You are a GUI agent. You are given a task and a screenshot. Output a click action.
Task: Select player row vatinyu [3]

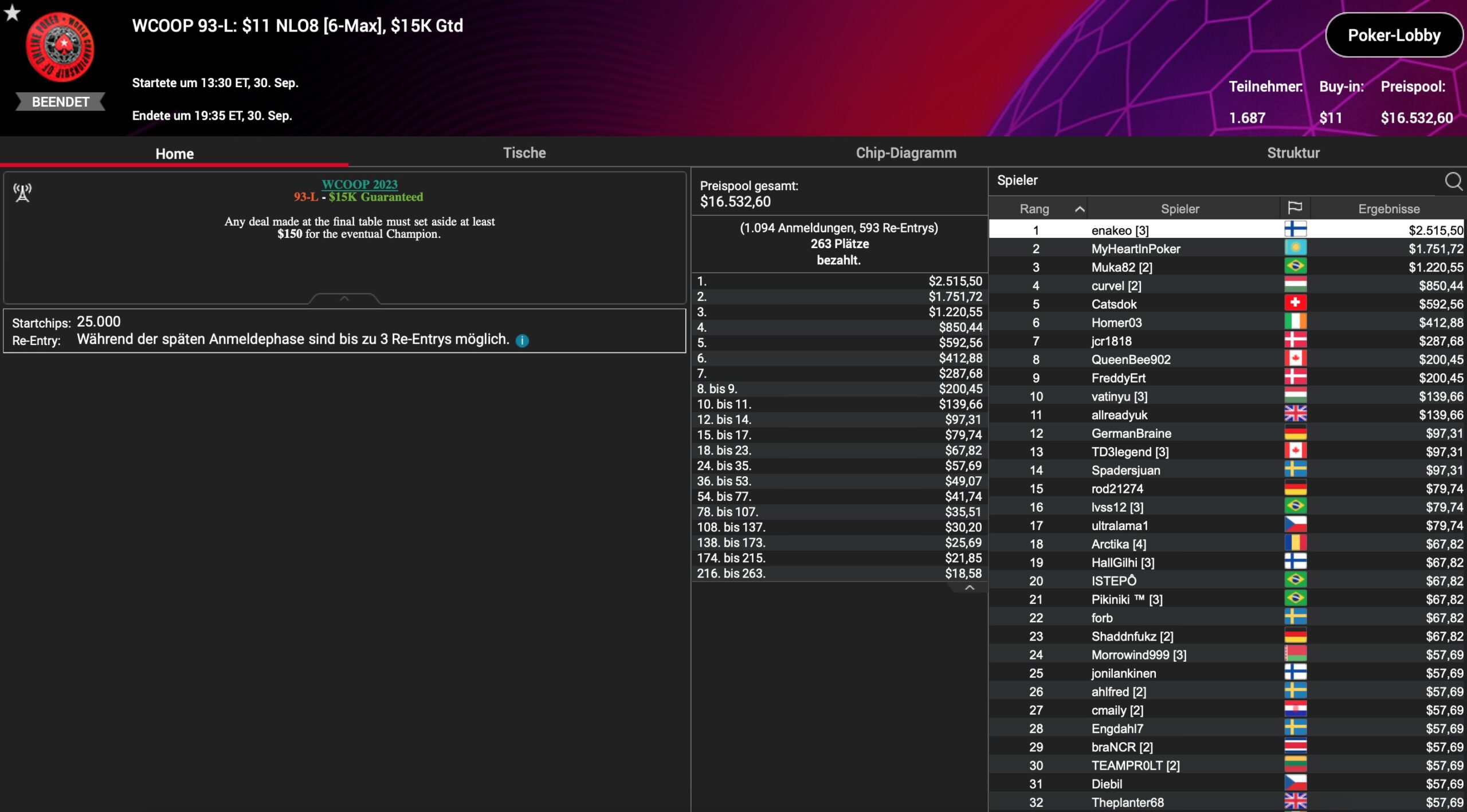1226,396
